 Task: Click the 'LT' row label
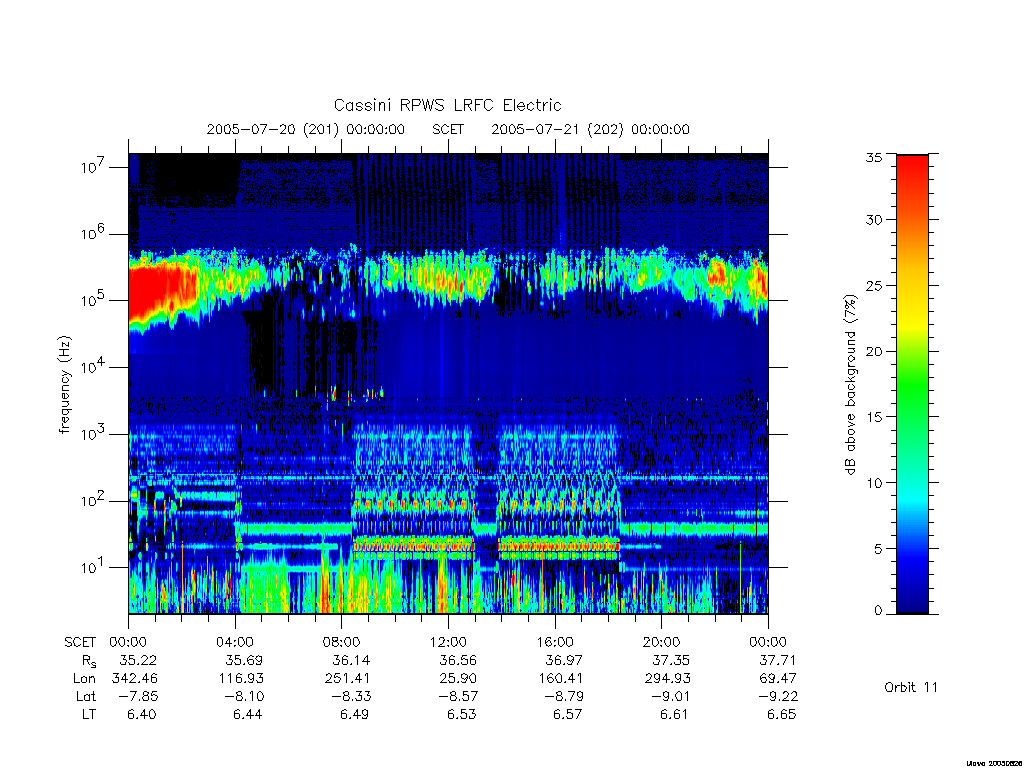89,714
